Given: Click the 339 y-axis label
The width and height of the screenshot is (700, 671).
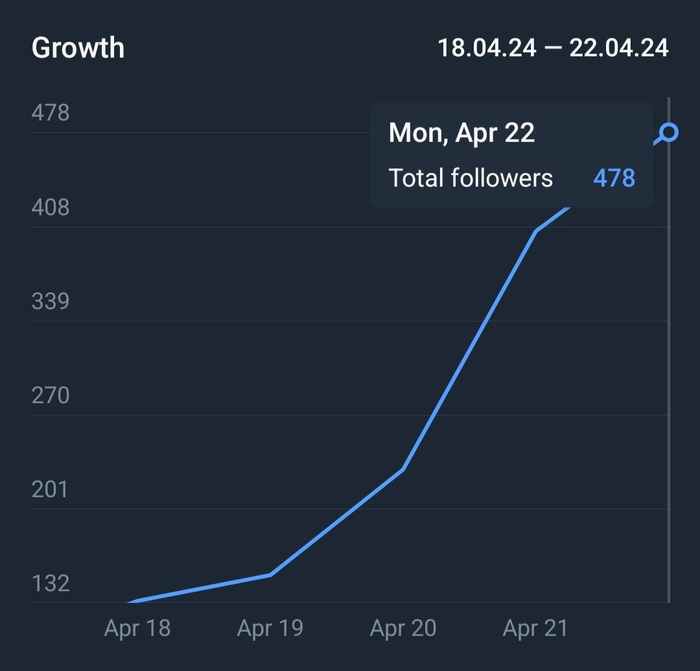Looking at the screenshot, I should [51, 301].
